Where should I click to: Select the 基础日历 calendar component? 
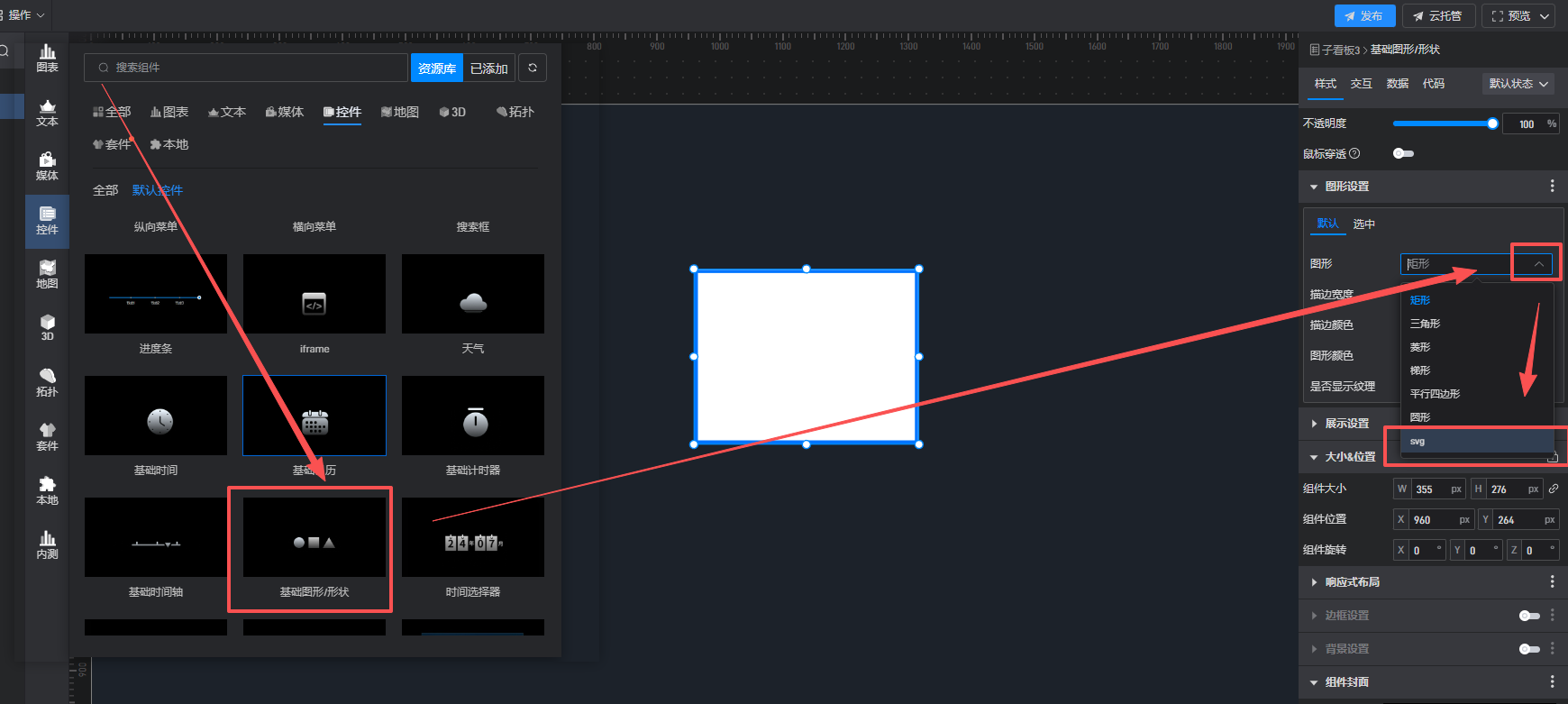tap(315, 416)
